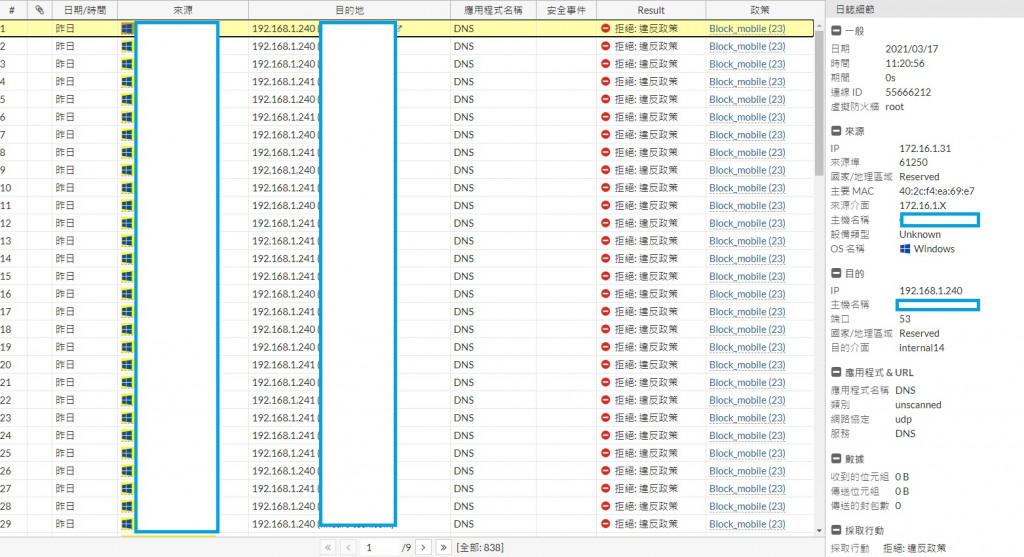Click the Windows OS icon in row 25
The width and height of the screenshot is (1024, 557).
pos(127,453)
